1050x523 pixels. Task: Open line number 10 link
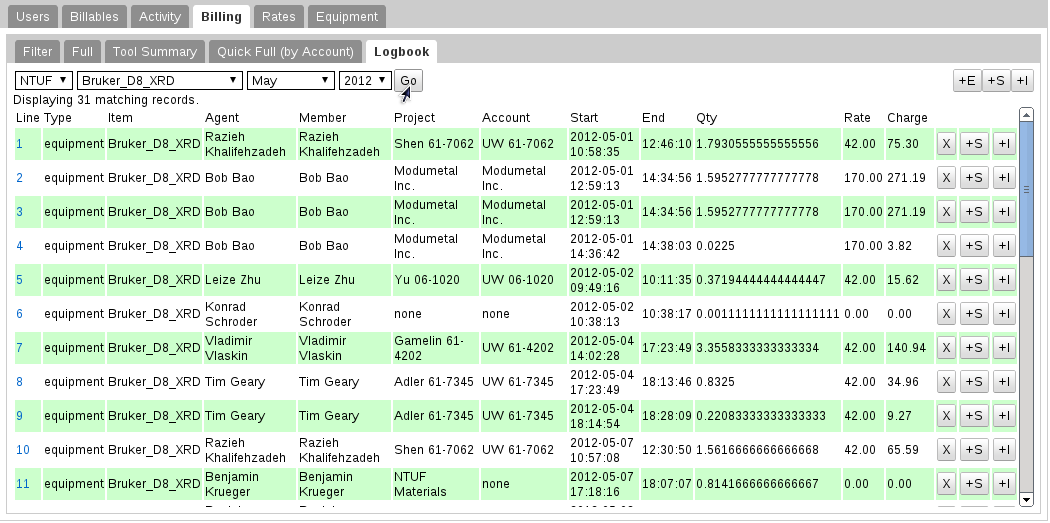(23, 449)
